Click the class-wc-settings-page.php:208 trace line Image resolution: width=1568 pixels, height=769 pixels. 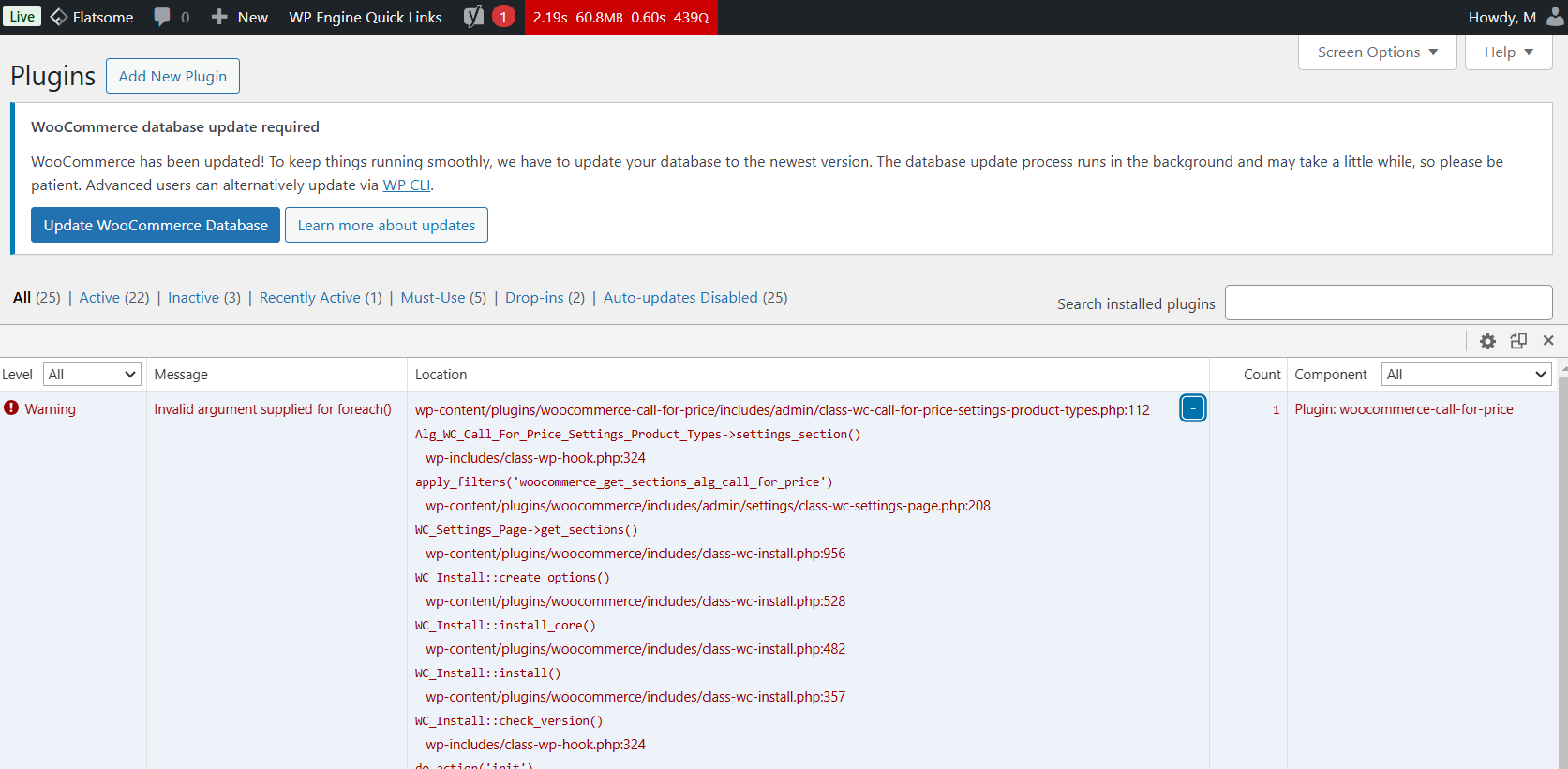coord(708,506)
